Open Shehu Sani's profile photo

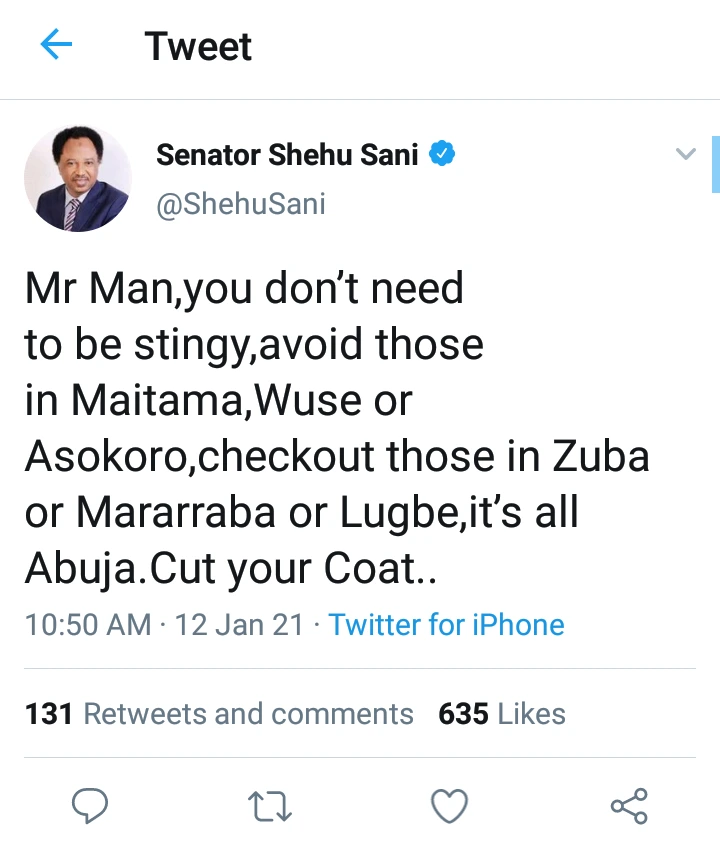point(78,179)
